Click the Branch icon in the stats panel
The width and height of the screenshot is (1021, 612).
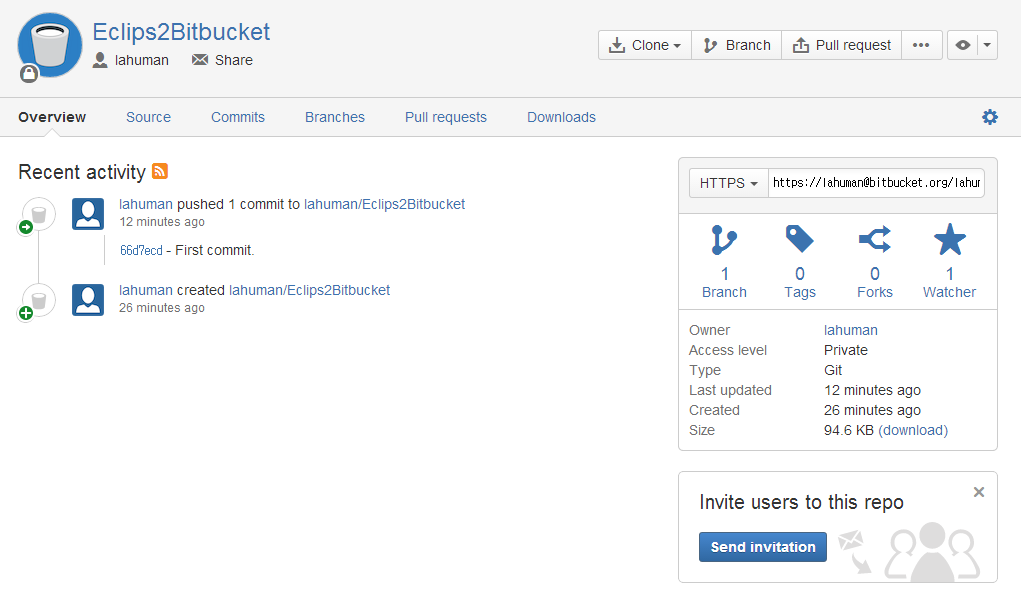[x=724, y=240]
